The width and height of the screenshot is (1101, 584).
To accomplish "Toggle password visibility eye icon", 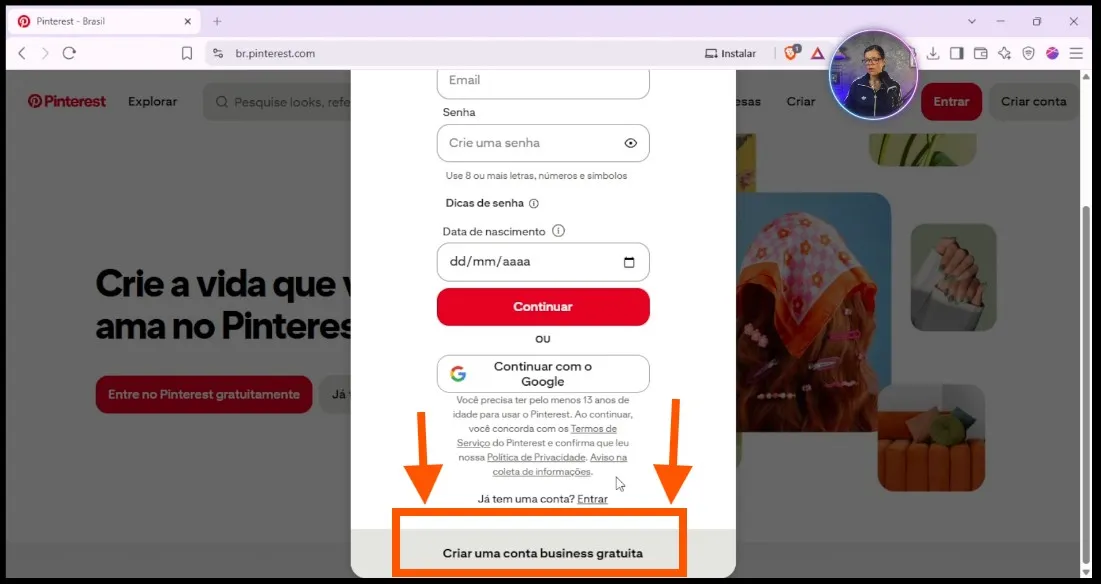I will [x=631, y=143].
